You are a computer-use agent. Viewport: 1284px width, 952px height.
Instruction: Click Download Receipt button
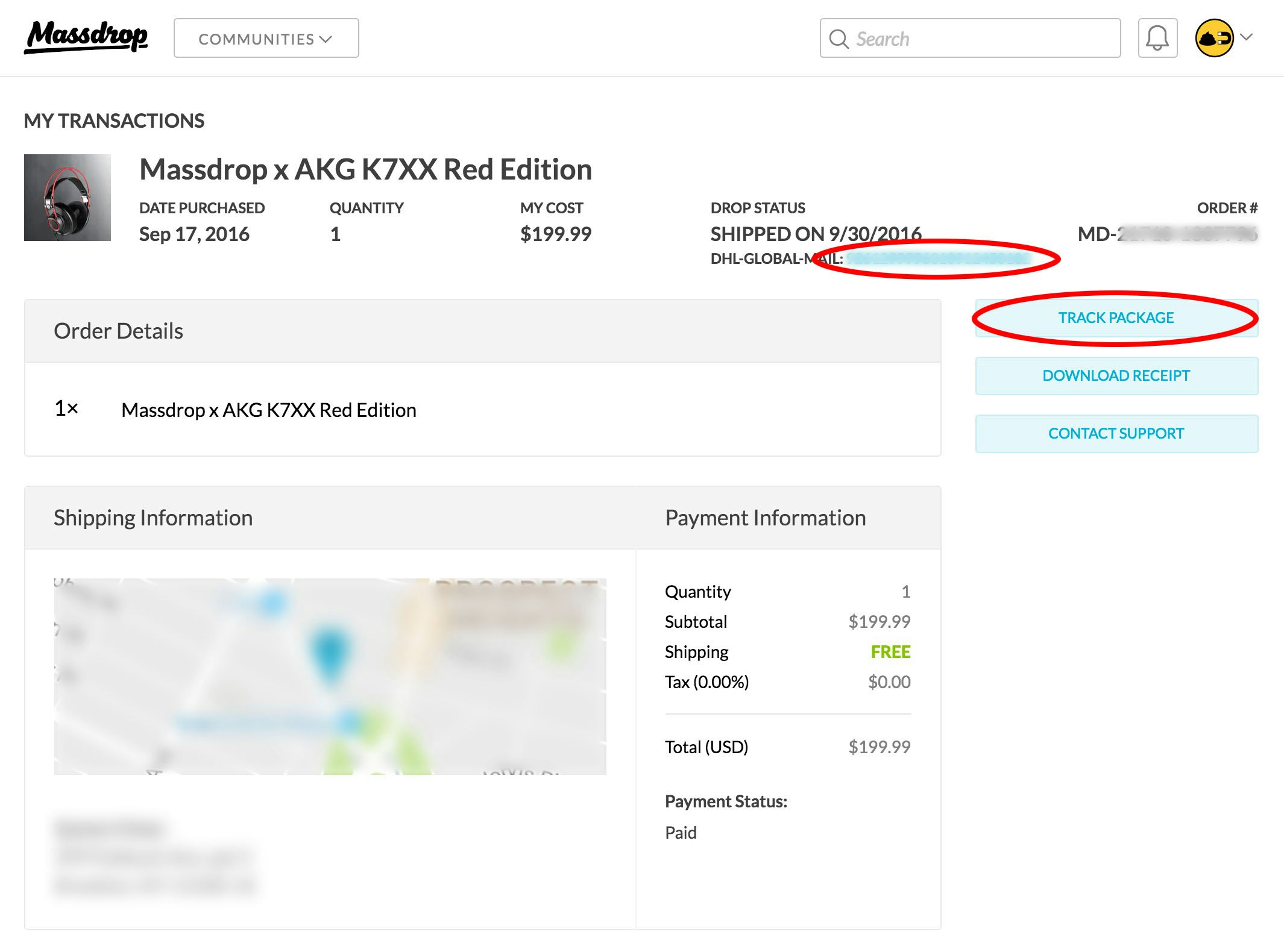[1116, 375]
